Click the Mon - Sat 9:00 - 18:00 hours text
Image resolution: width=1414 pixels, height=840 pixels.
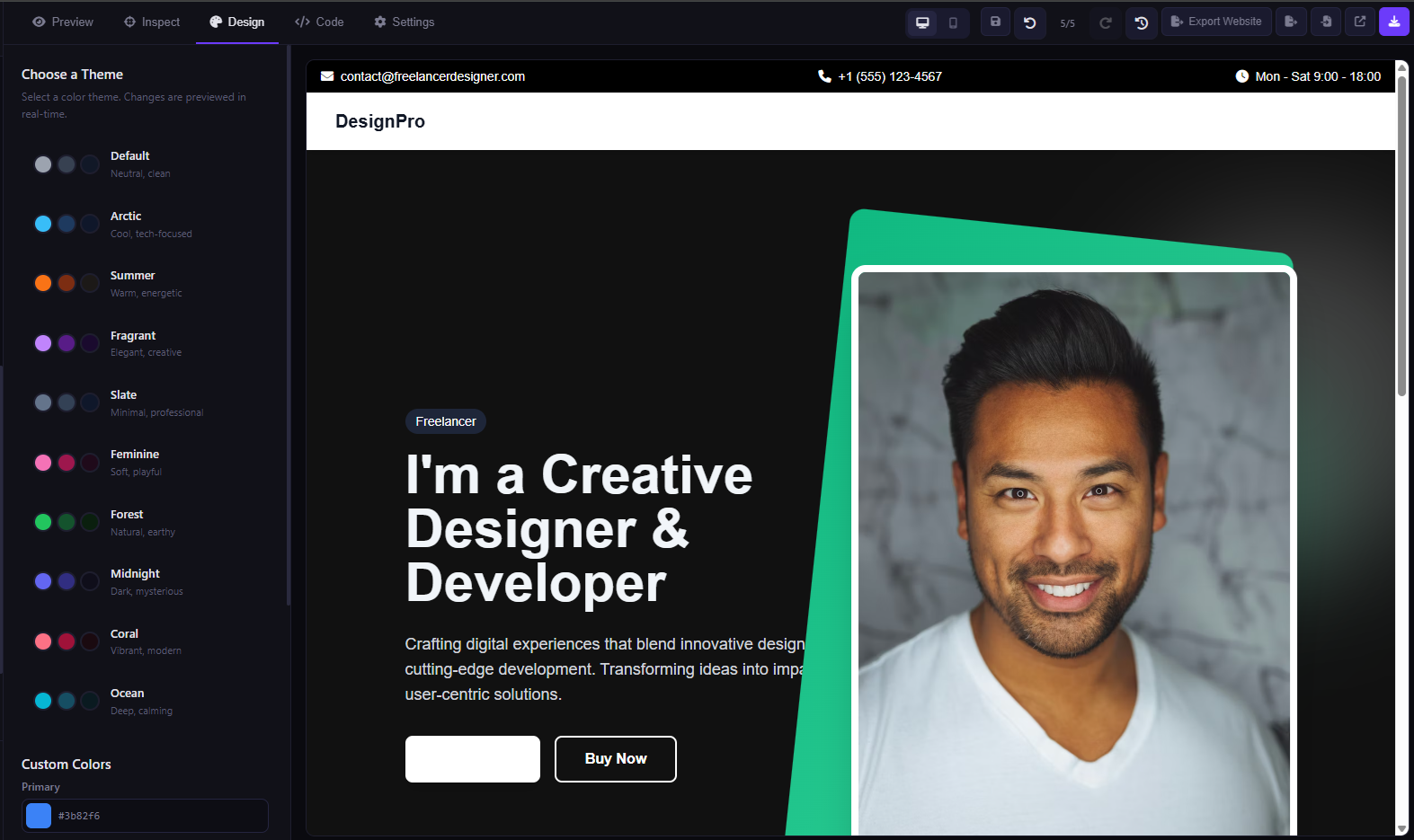1318,76
